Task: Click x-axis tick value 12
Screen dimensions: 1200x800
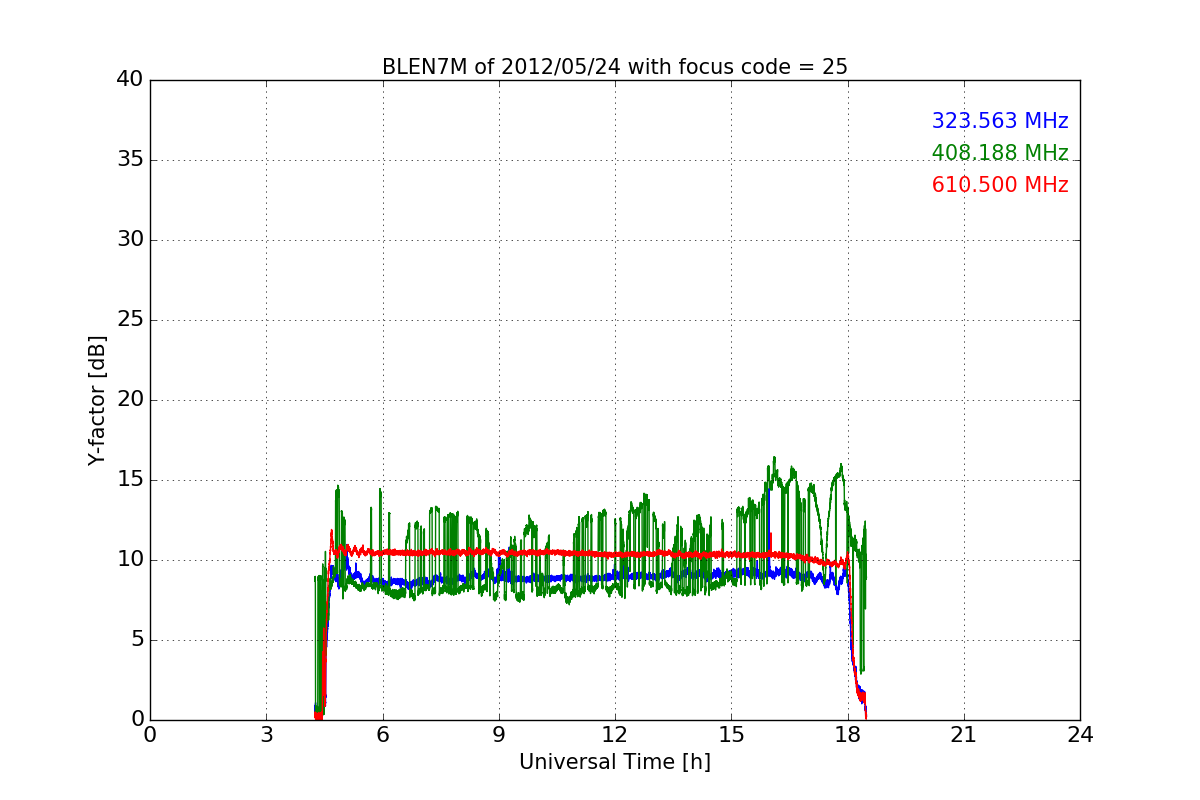Action: click(615, 735)
